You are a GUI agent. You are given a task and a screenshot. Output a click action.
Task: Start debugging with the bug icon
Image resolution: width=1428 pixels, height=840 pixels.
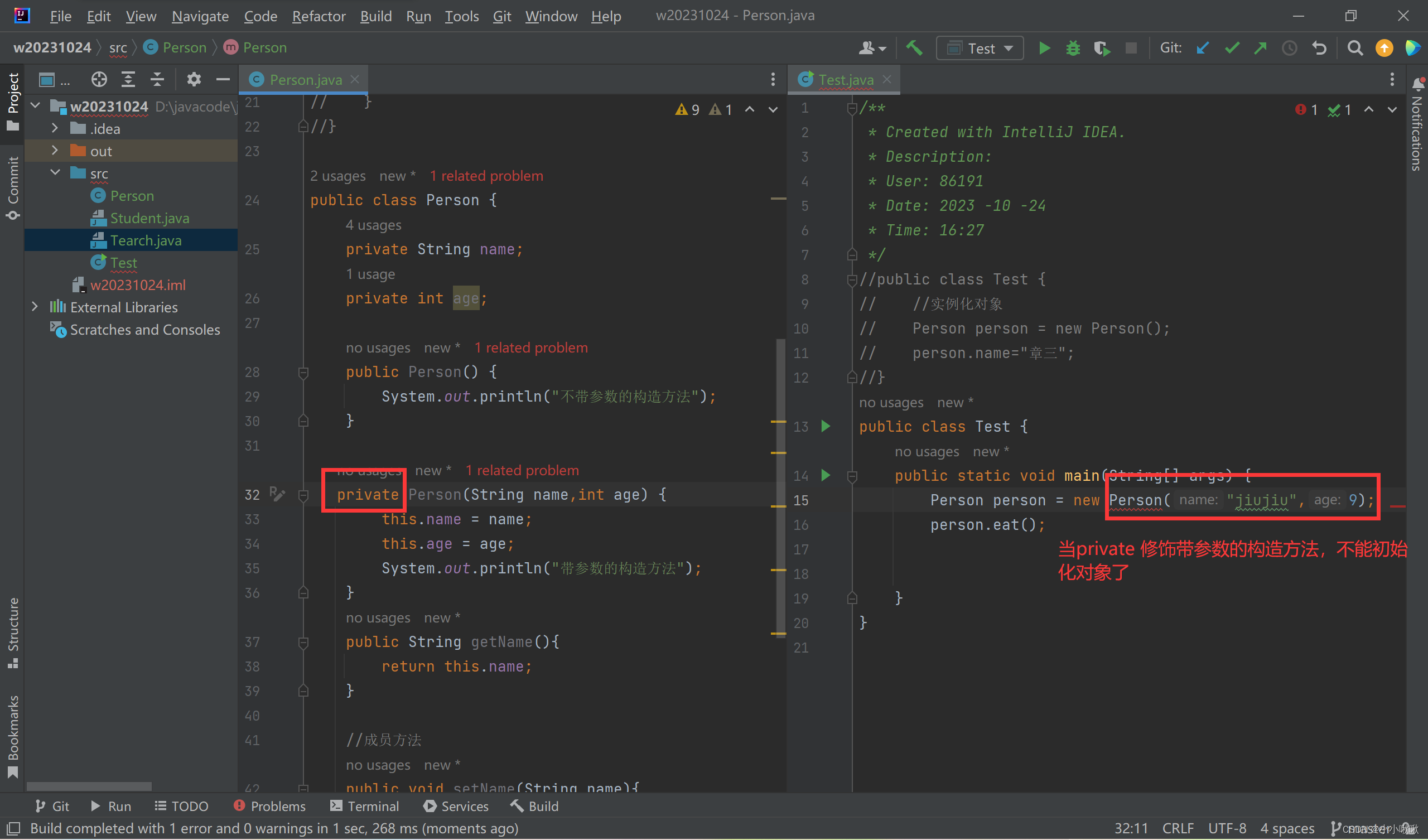(1073, 48)
